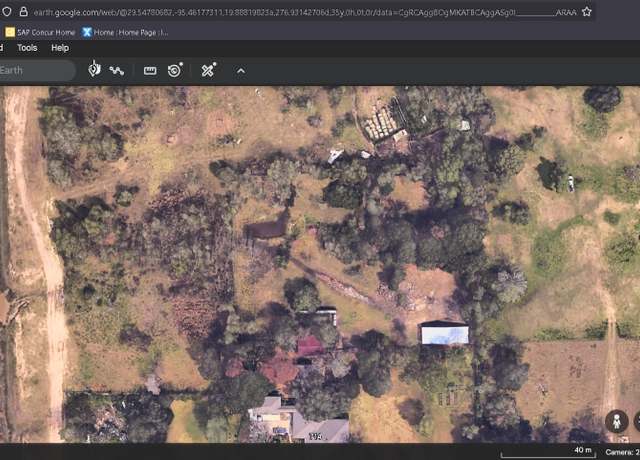Click the Search Google Earth field
The height and width of the screenshot is (460, 640).
37,70
